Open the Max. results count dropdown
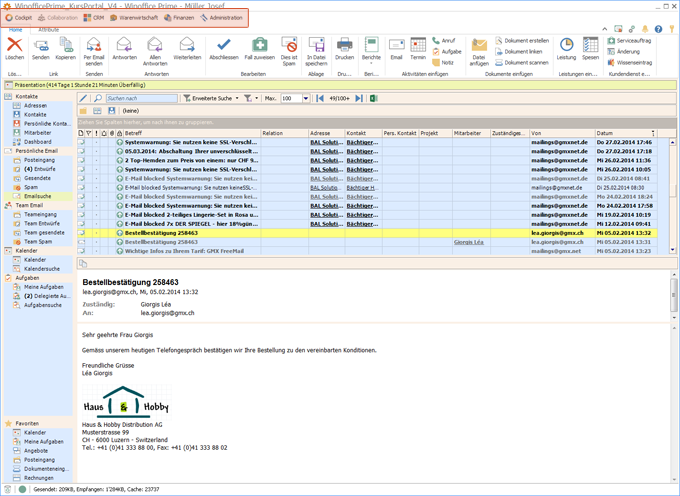 [x=306, y=98]
